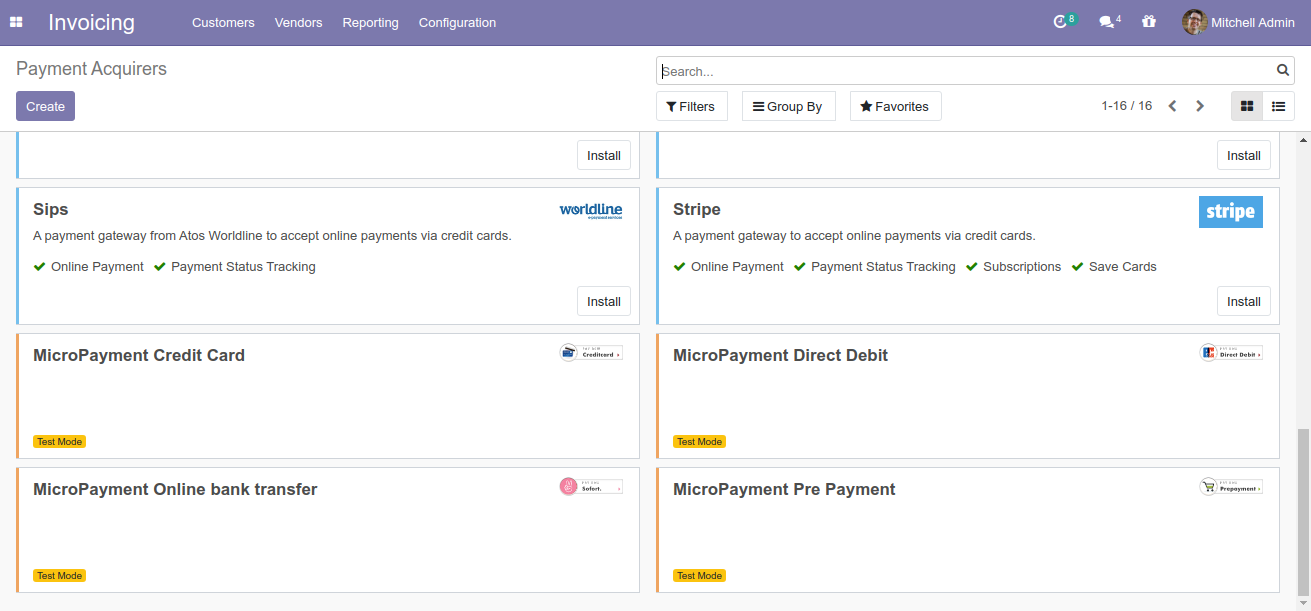The width and height of the screenshot is (1311, 611).
Task: Open the Group By dropdown
Action: click(788, 106)
